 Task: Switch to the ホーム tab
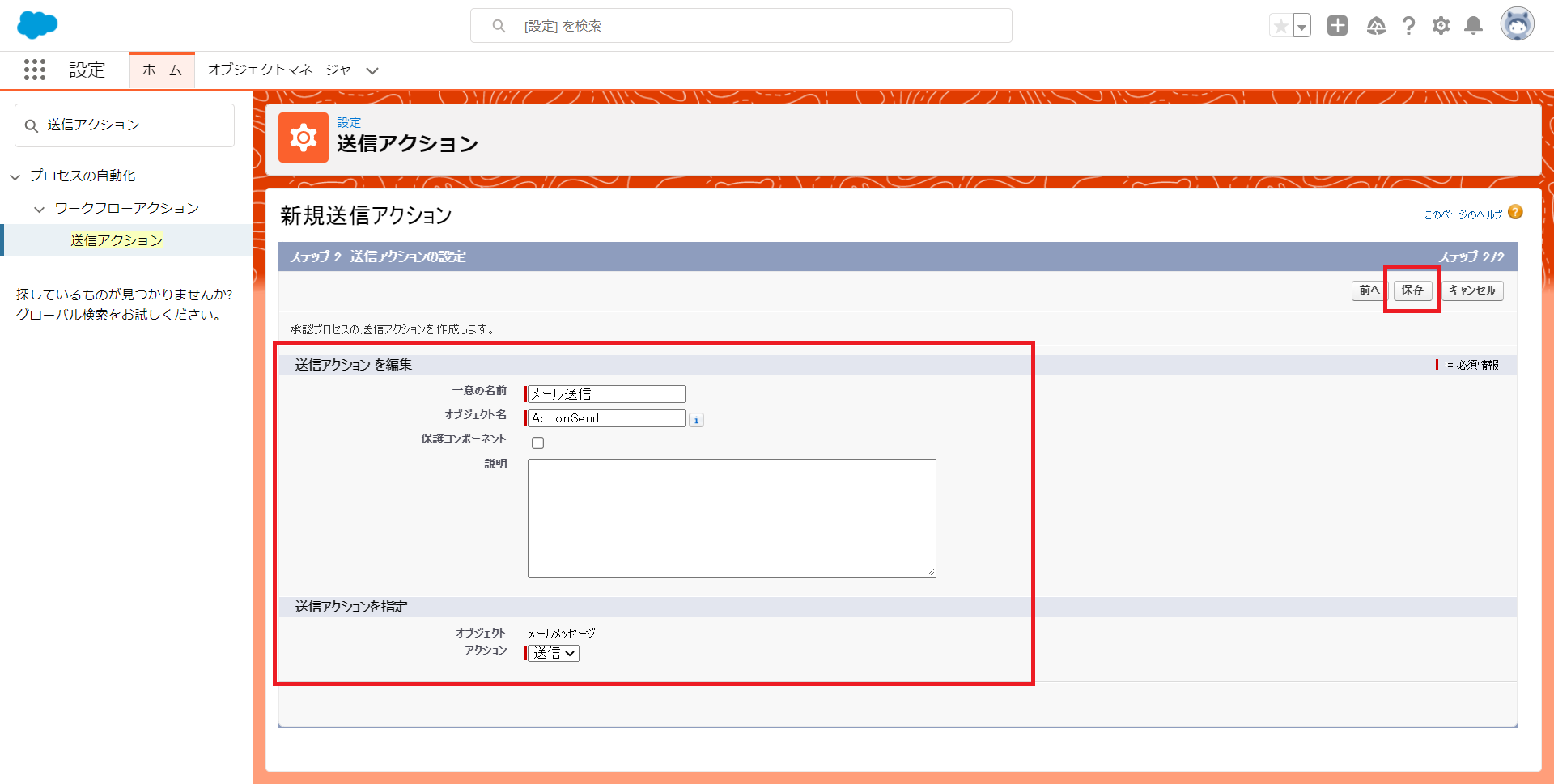(162, 70)
